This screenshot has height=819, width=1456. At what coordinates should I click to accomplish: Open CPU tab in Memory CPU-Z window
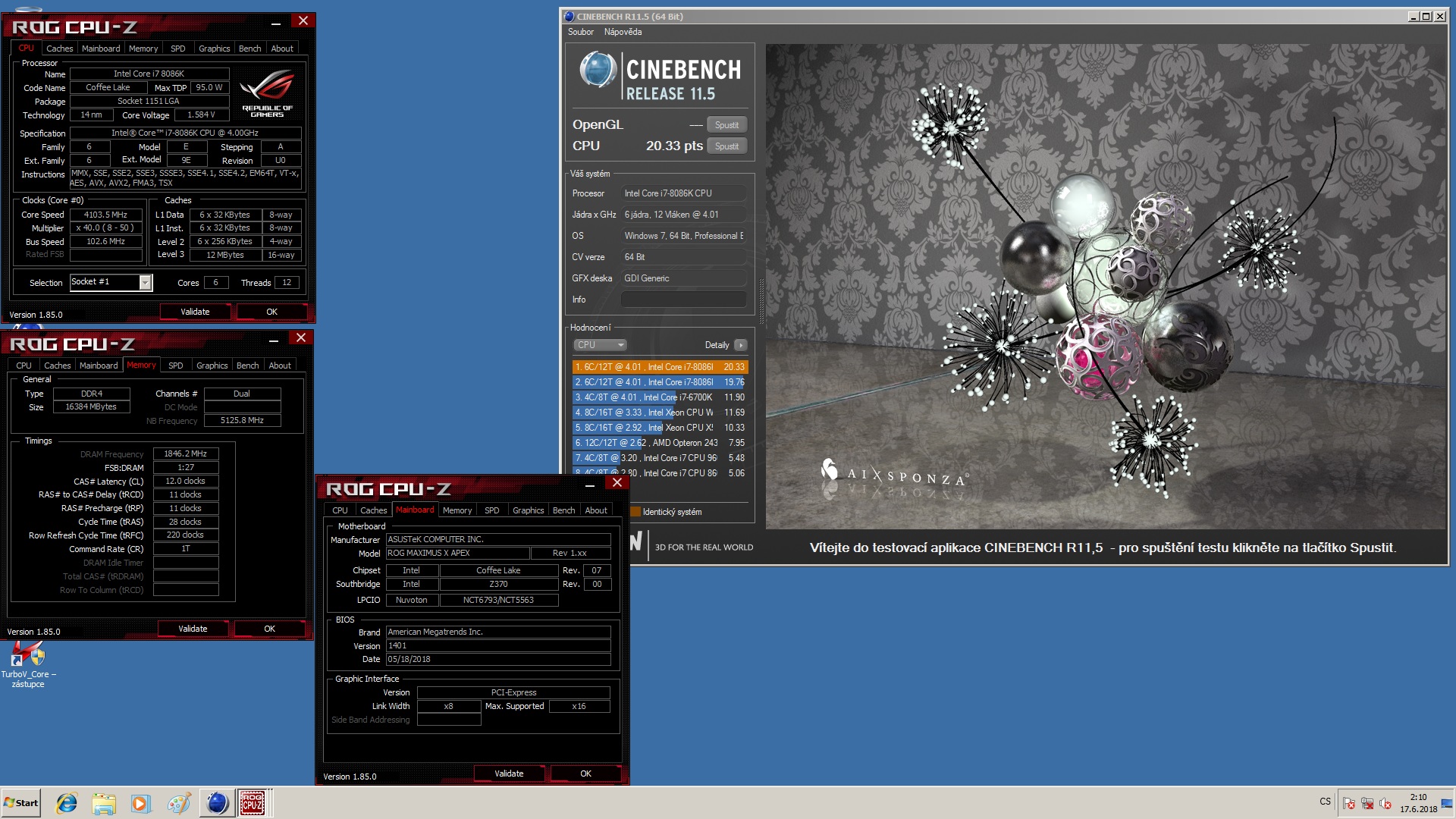pos(24,366)
